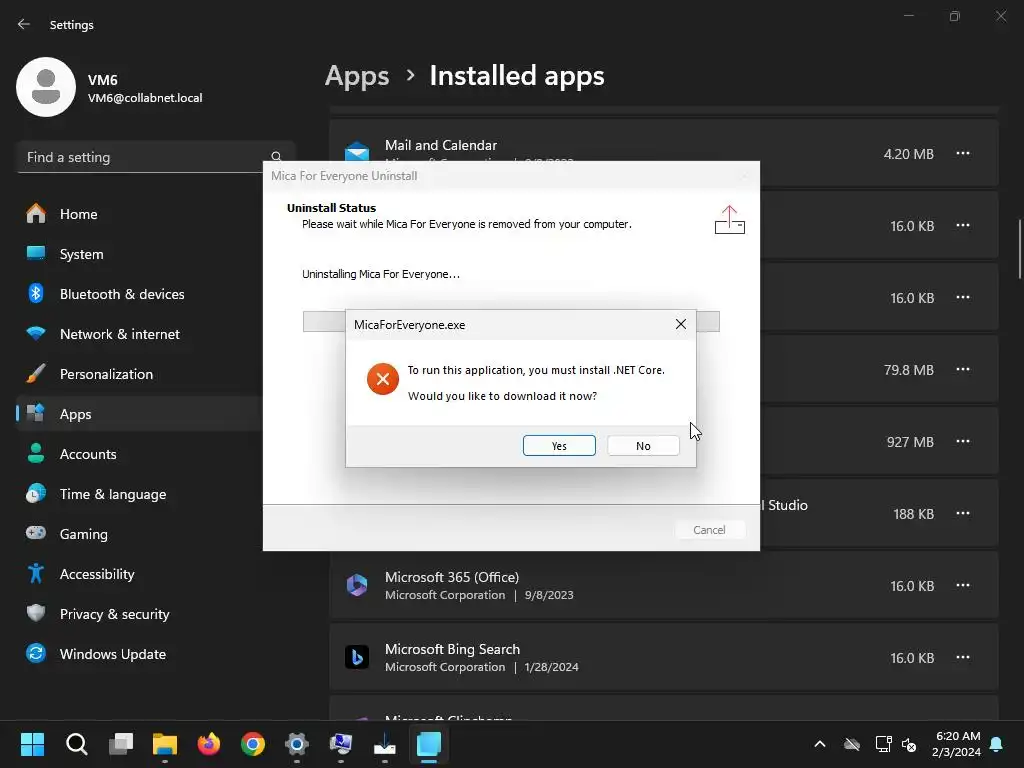Select Apps in the sidebar
The width and height of the screenshot is (1024, 768).
click(140, 414)
